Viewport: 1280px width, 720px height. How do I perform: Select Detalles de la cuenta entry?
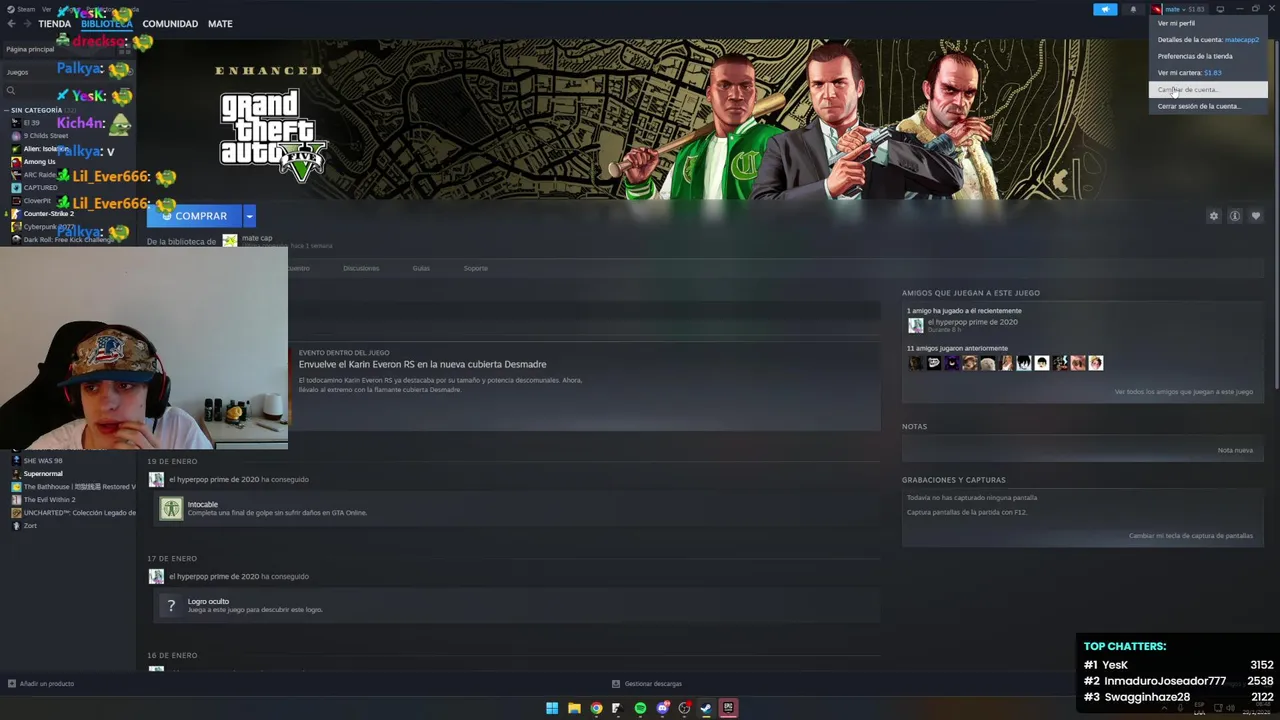(x=1208, y=40)
